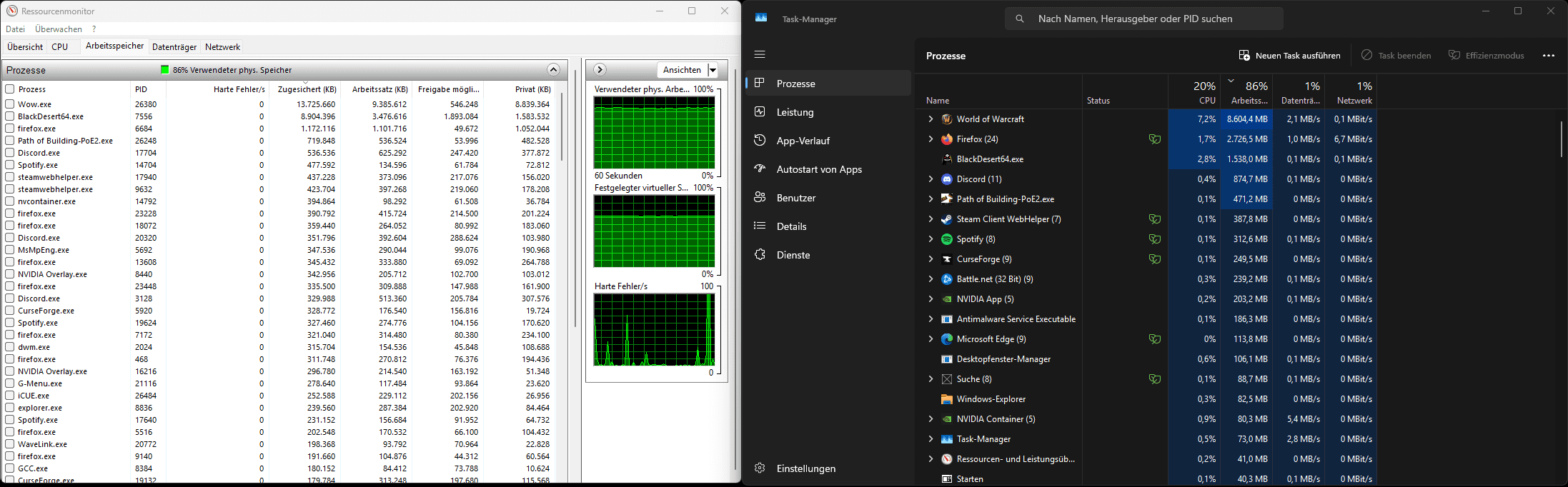Check the Path of Building-PoE2.exe checkbox
The width and height of the screenshot is (1568, 487).
10,141
